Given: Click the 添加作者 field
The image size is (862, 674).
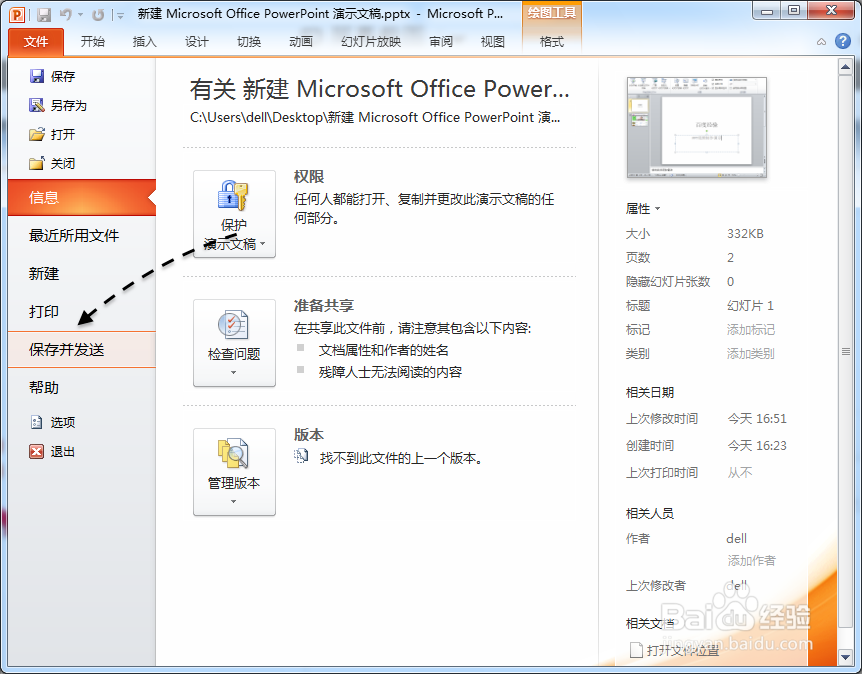Looking at the screenshot, I should [751, 560].
